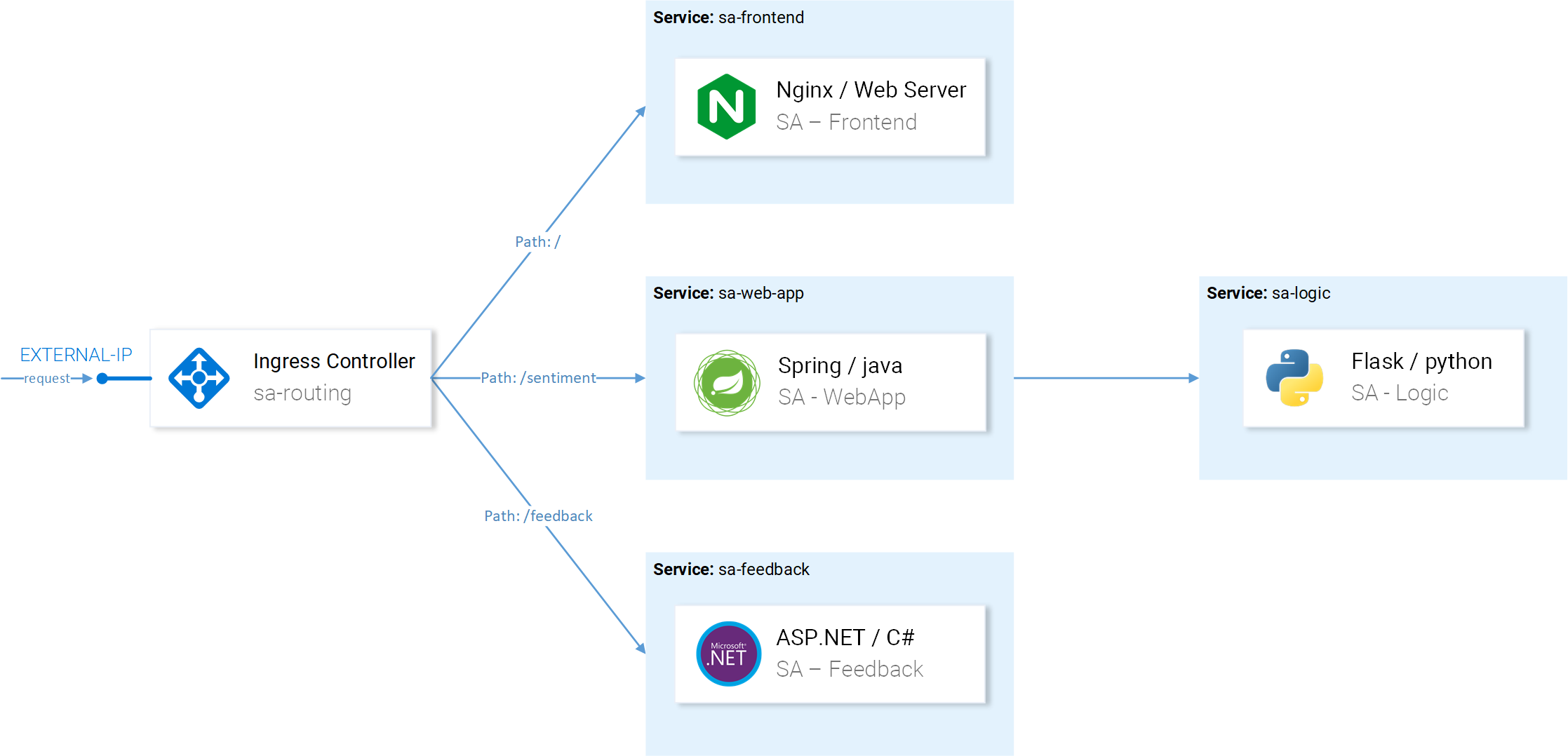Click the 'Spring / java' title

840,365
